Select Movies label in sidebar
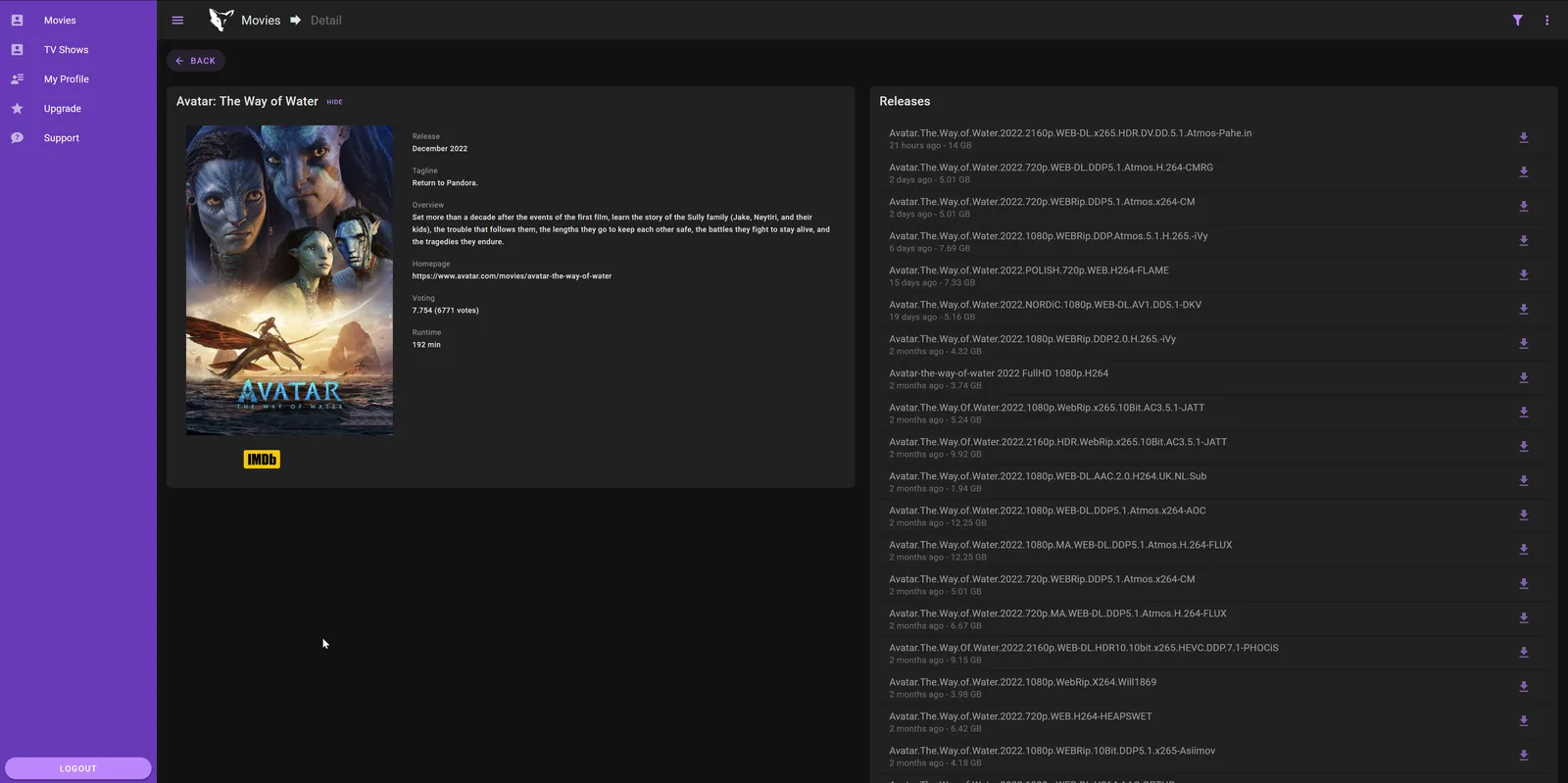The height and width of the screenshot is (783, 1568). (x=60, y=21)
